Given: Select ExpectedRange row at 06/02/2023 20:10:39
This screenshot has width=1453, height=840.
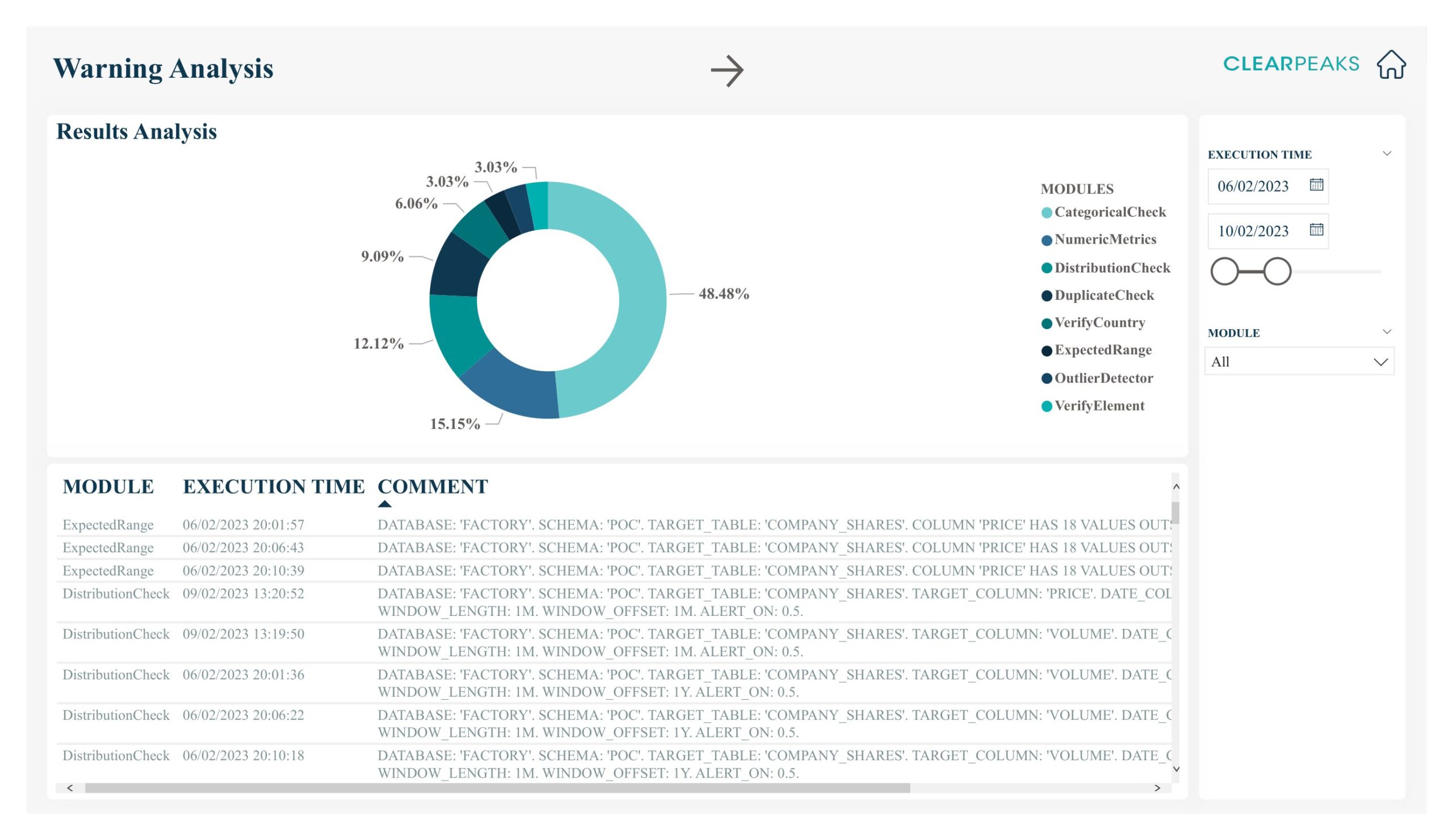Looking at the screenshot, I should (x=614, y=570).
